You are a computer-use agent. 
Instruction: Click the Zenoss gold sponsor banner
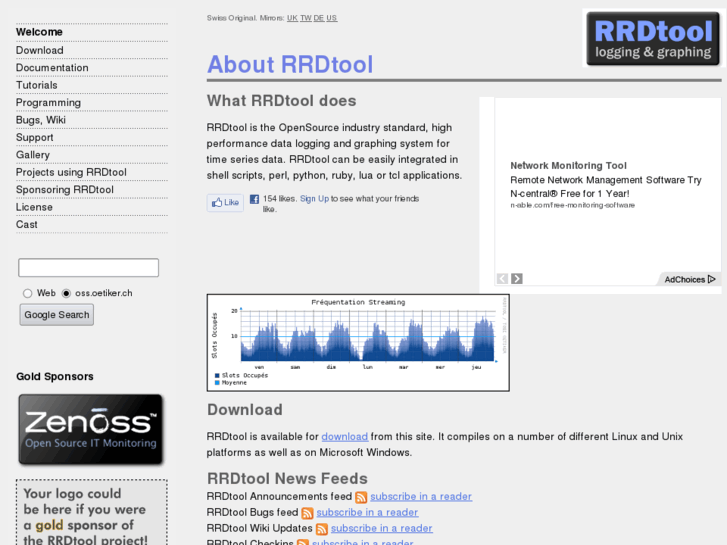coord(90,429)
